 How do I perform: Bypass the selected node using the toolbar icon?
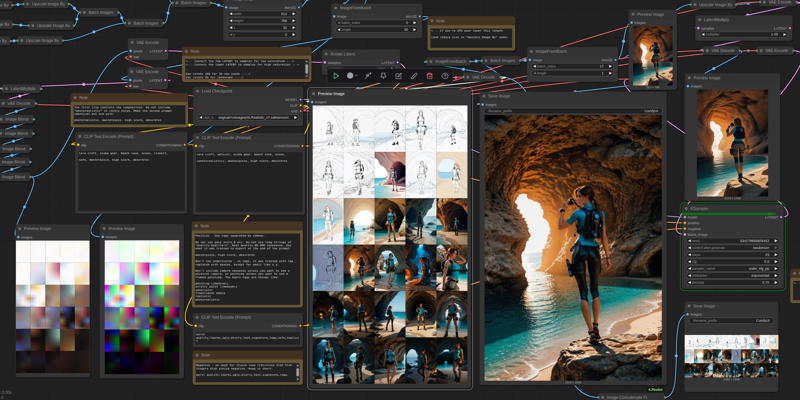(x=367, y=76)
